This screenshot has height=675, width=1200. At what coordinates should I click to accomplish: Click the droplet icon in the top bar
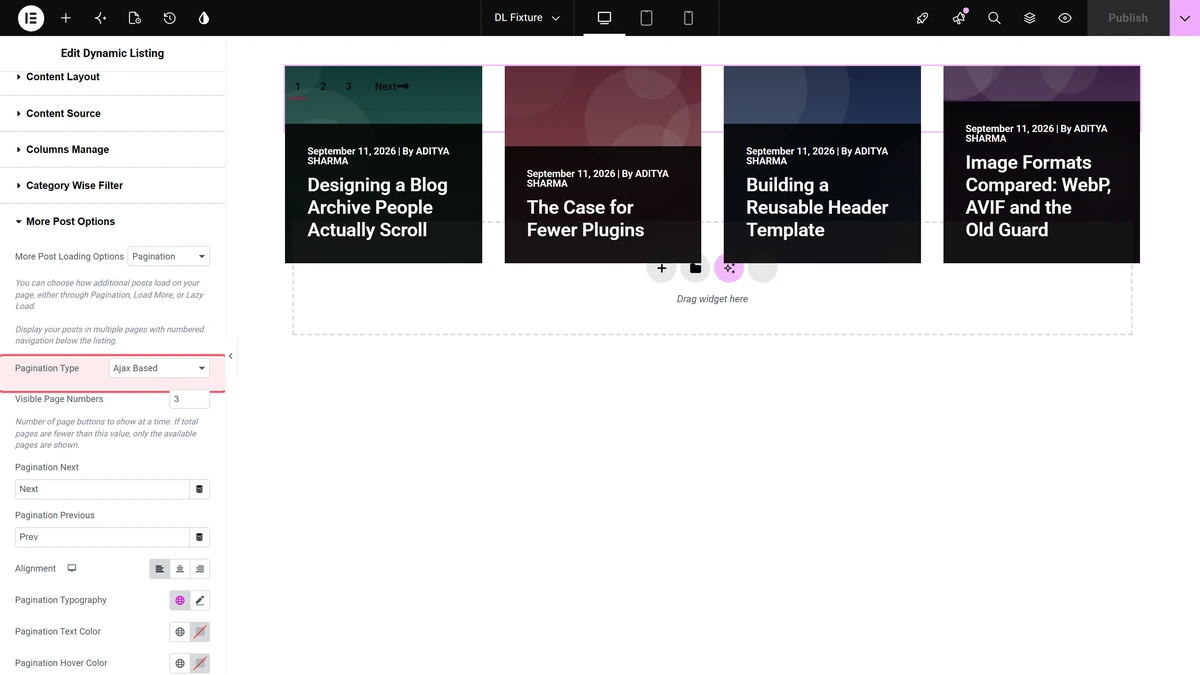pyautogui.click(x=204, y=18)
